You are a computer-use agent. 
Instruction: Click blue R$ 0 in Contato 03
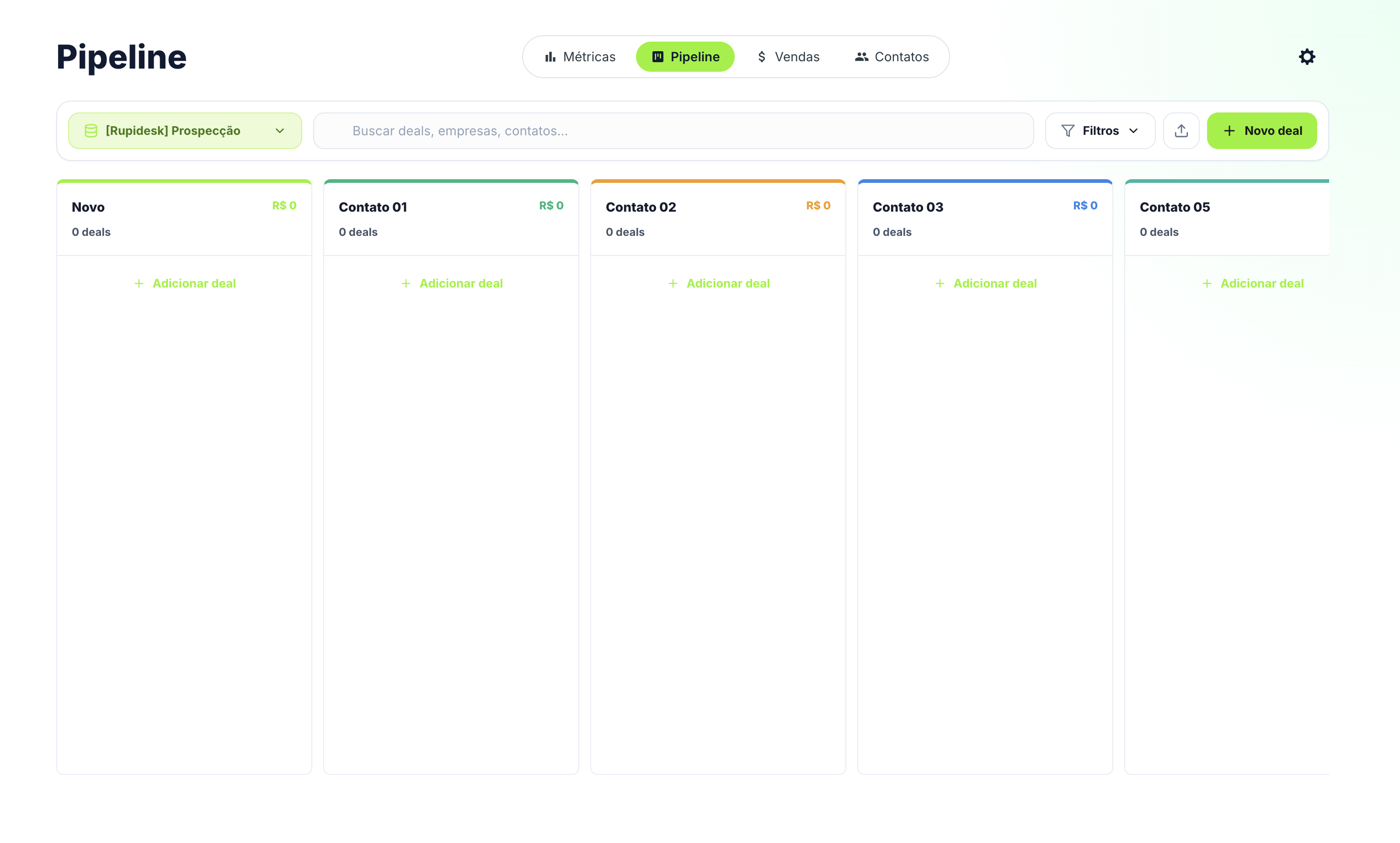tap(1085, 206)
